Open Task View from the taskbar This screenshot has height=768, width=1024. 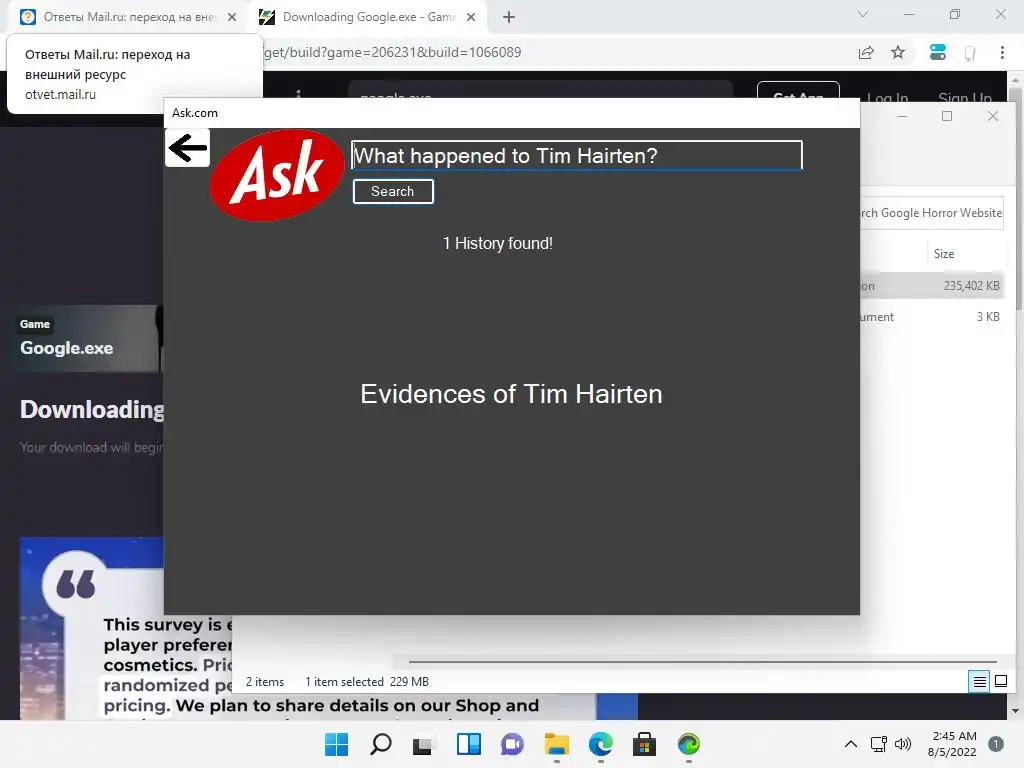pos(423,744)
